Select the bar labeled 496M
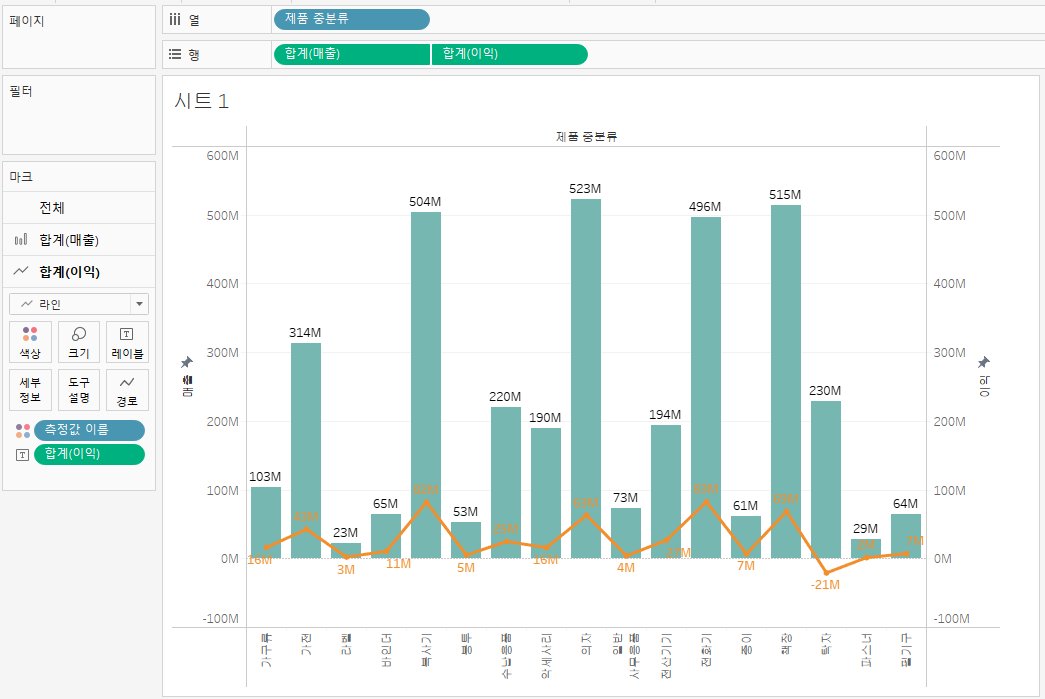Viewport: 1045px width, 699px height. click(706, 388)
